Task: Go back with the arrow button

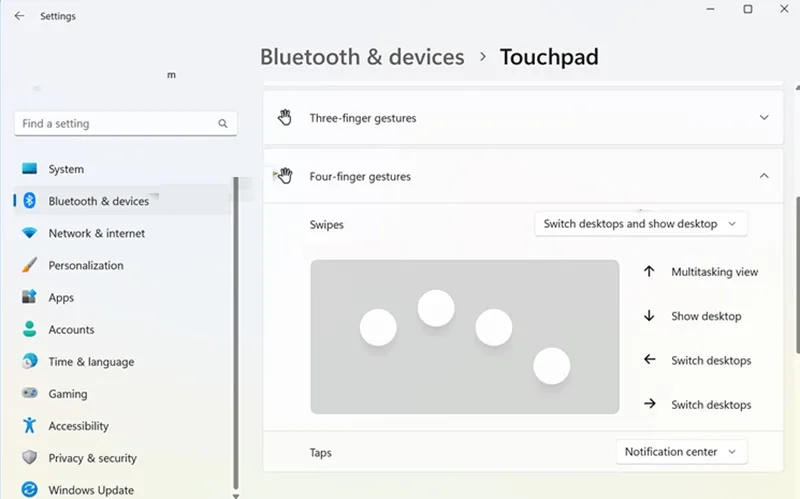Action: (x=19, y=16)
